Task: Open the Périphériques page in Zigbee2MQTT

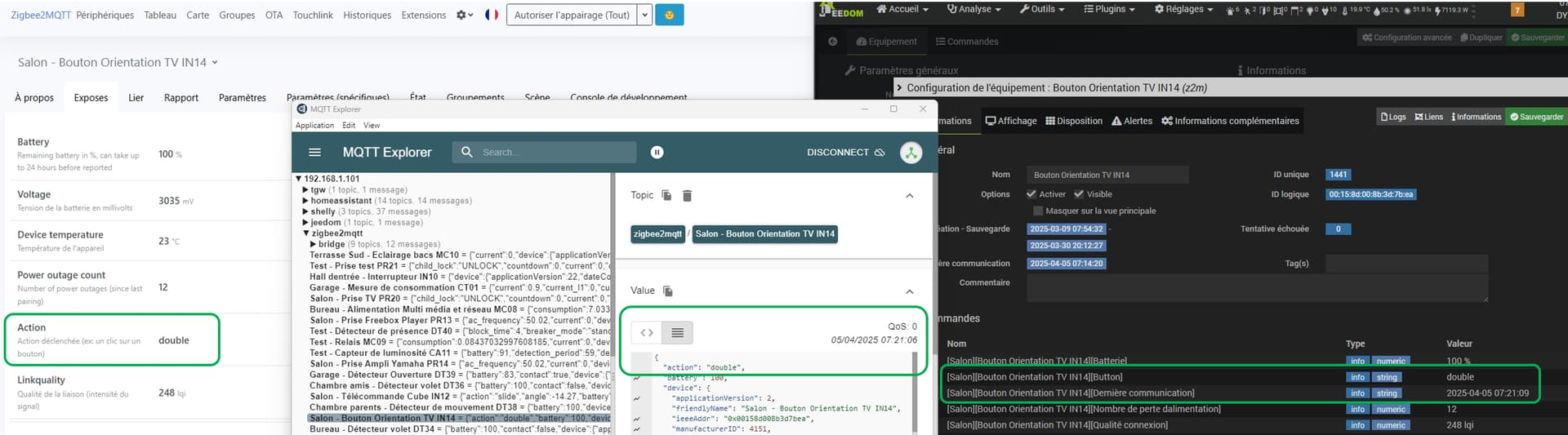Action: pos(105,15)
